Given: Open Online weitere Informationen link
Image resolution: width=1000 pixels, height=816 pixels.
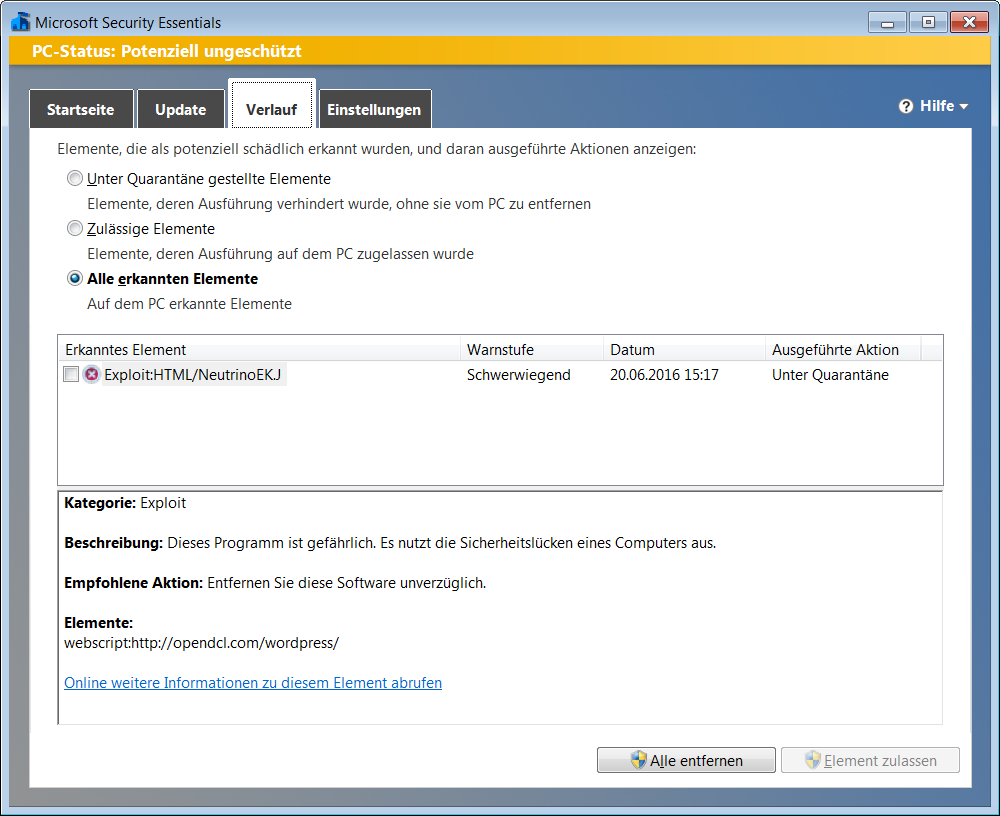Looking at the screenshot, I should 253,683.
